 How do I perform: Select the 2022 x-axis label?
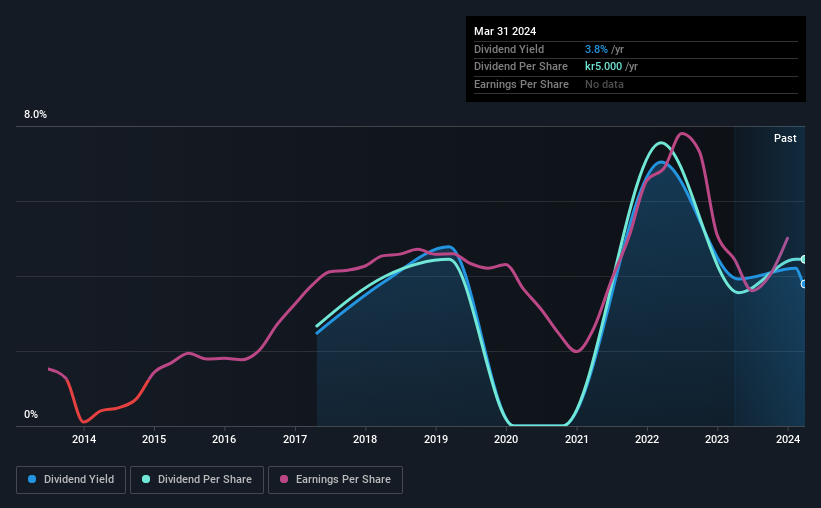647,439
